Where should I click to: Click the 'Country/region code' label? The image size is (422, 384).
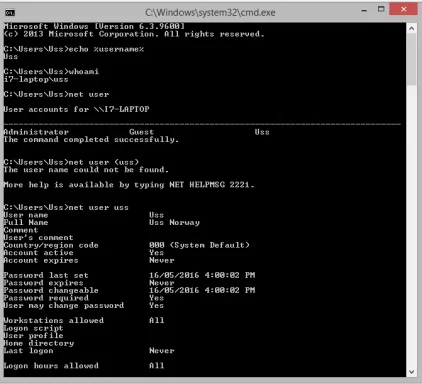point(51,245)
